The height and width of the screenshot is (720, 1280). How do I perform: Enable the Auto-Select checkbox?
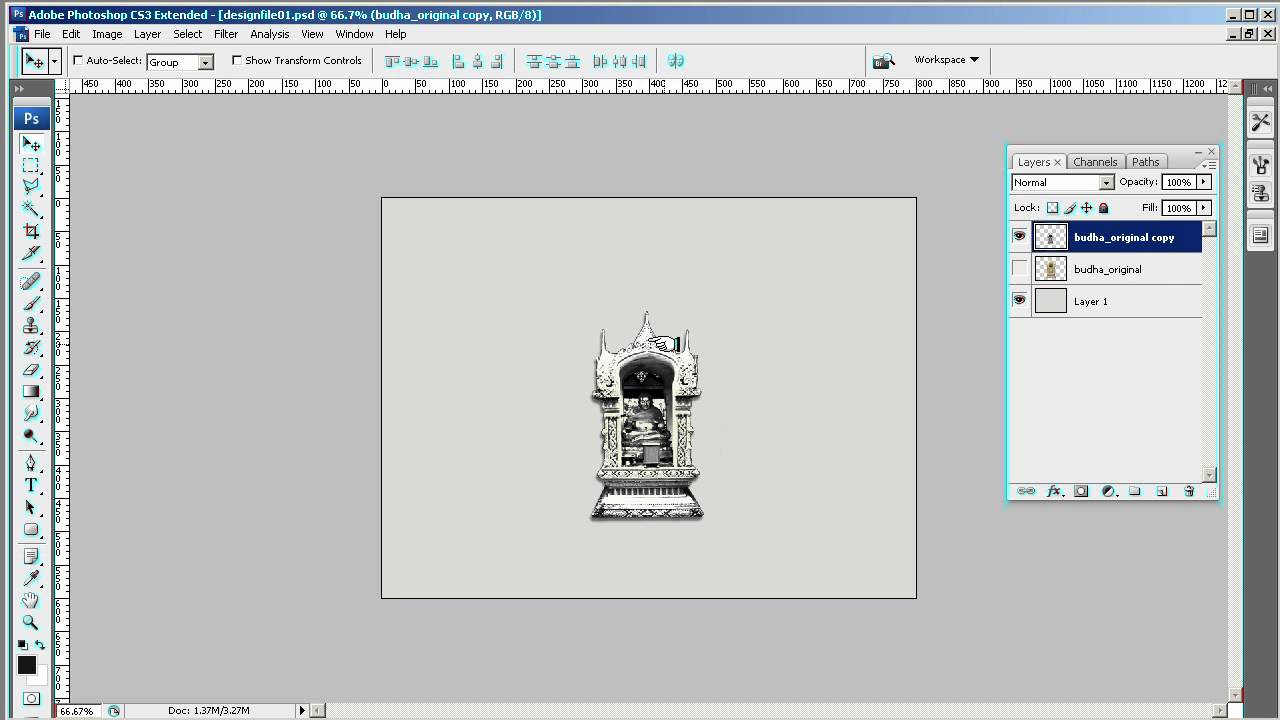78,60
